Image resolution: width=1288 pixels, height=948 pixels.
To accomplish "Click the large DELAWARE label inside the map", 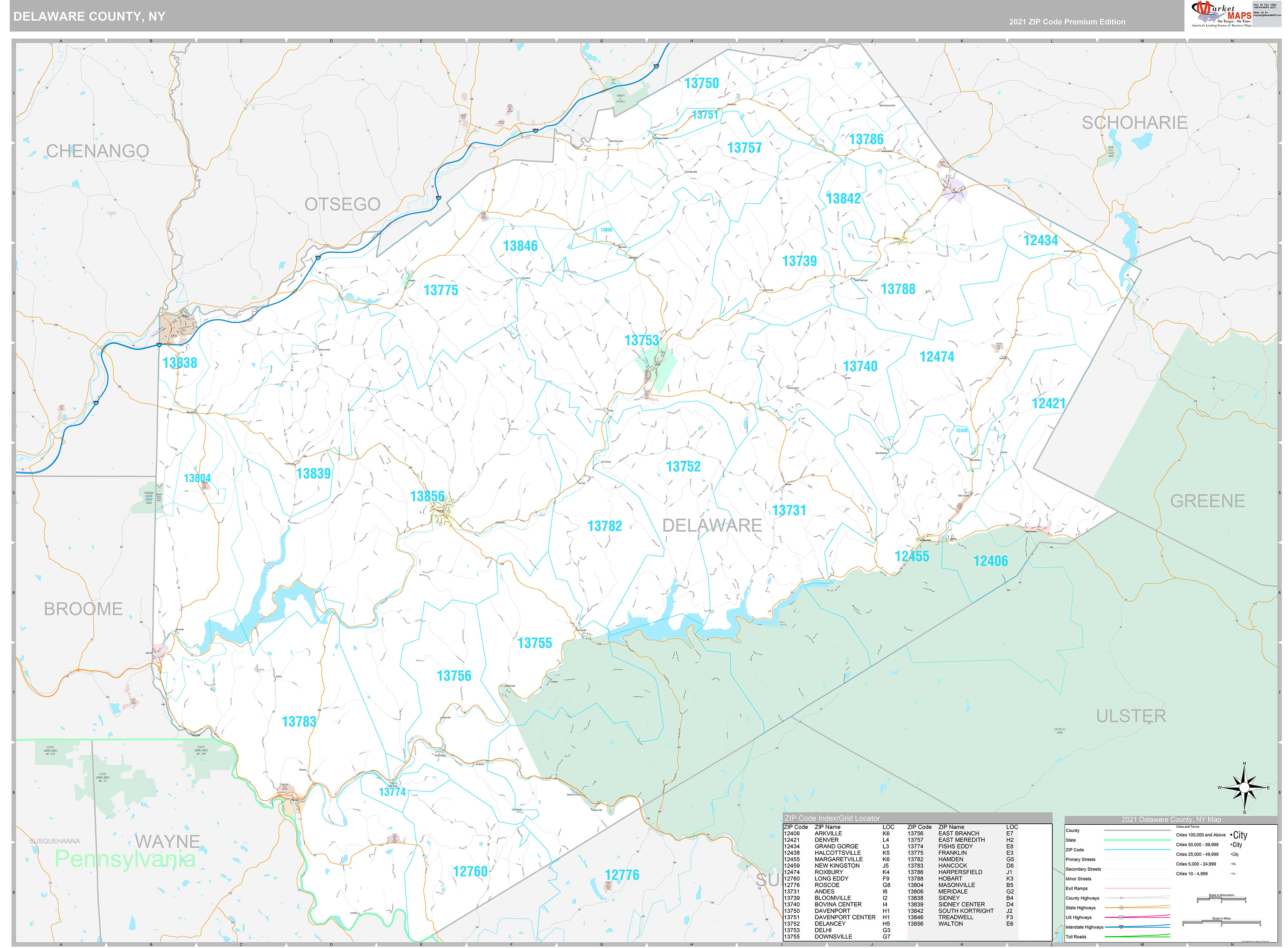I will (x=712, y=525).
